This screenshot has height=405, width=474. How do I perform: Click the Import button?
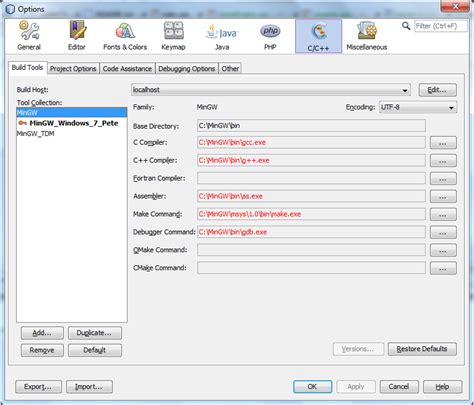[x=89, y=387]
